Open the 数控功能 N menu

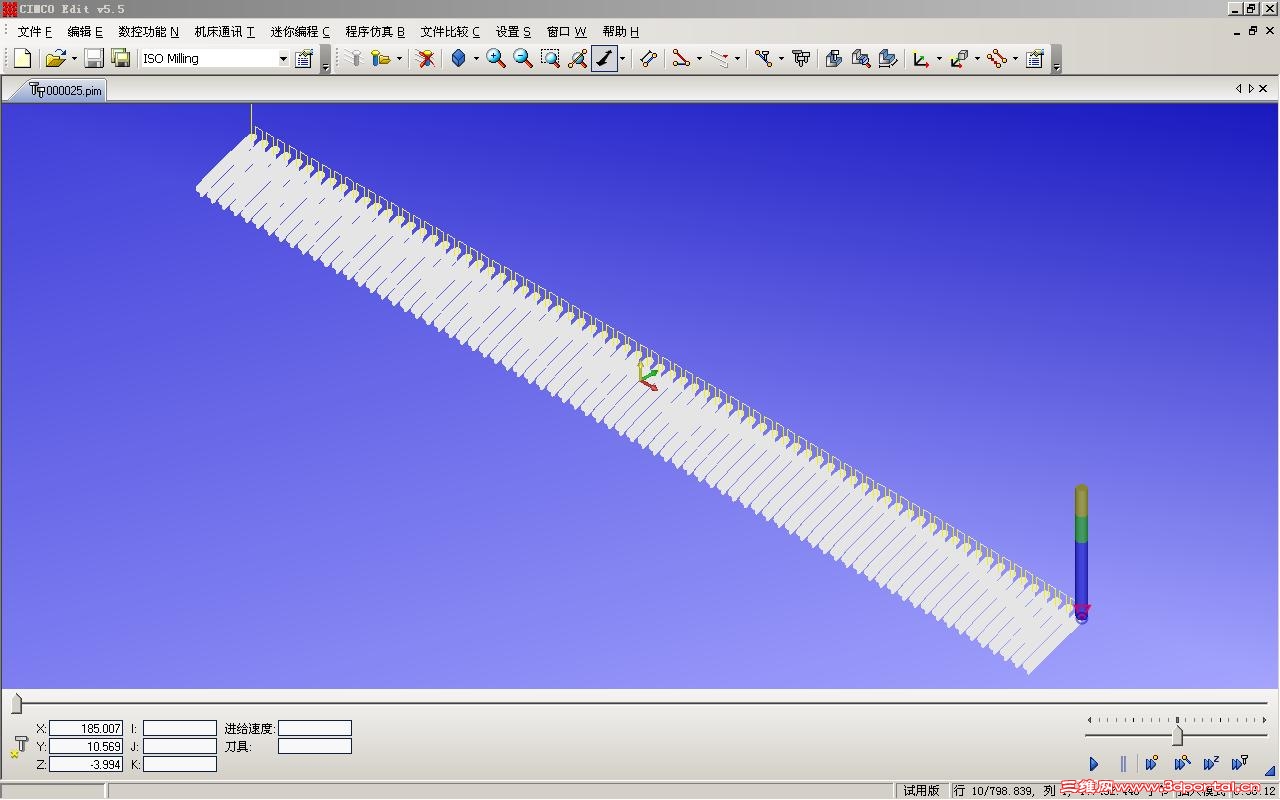point(148,31)
